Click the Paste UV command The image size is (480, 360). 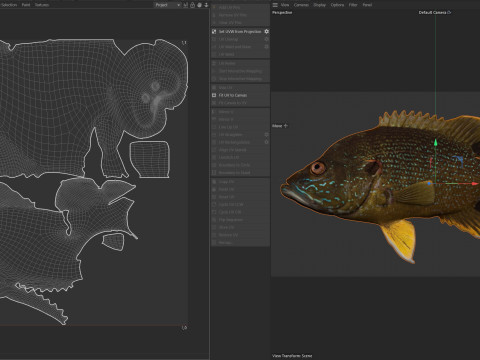(x=223, y=189)
